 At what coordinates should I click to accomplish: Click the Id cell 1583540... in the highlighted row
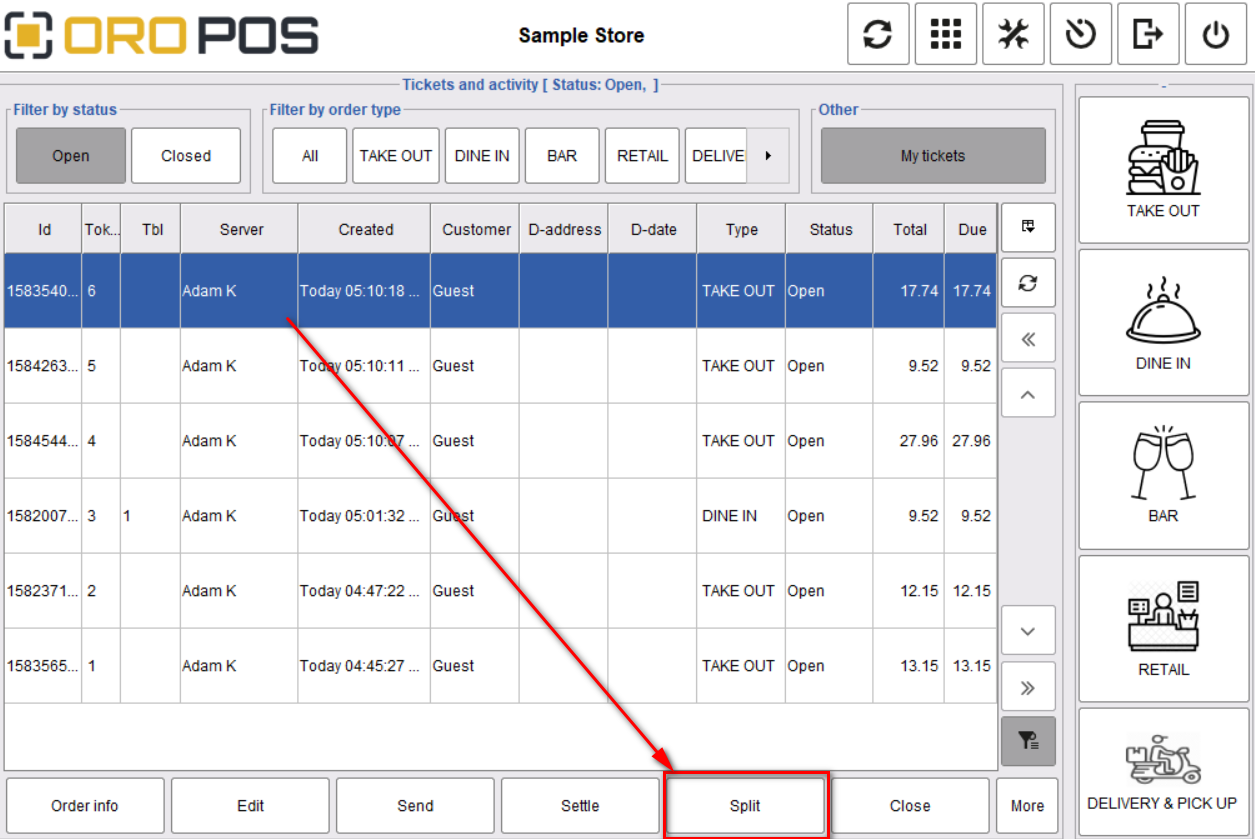(x=44, y=291)
